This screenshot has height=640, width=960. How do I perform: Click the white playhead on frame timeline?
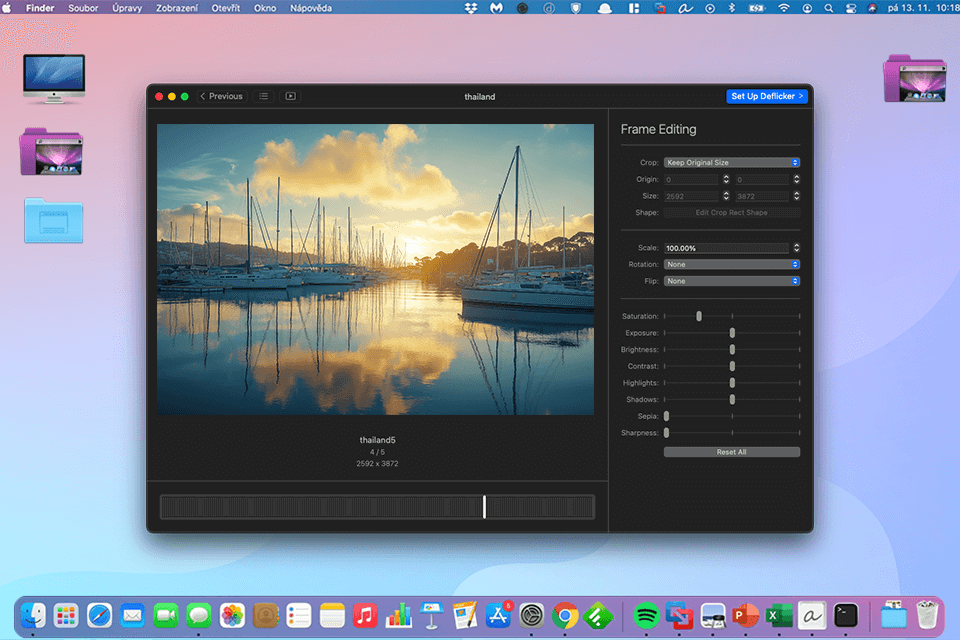tap(484, 507)
